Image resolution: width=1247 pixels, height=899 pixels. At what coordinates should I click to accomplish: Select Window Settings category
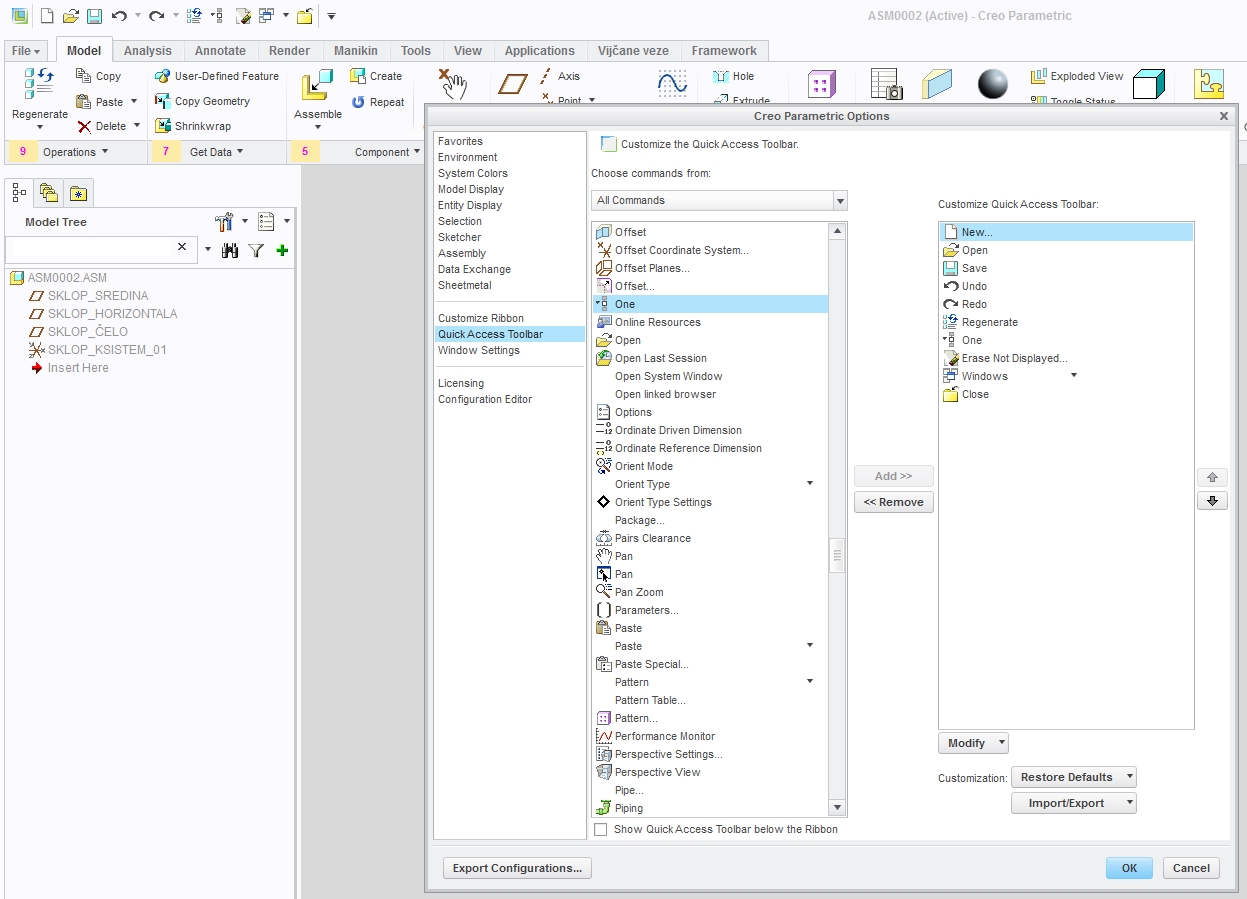(479, 350)
